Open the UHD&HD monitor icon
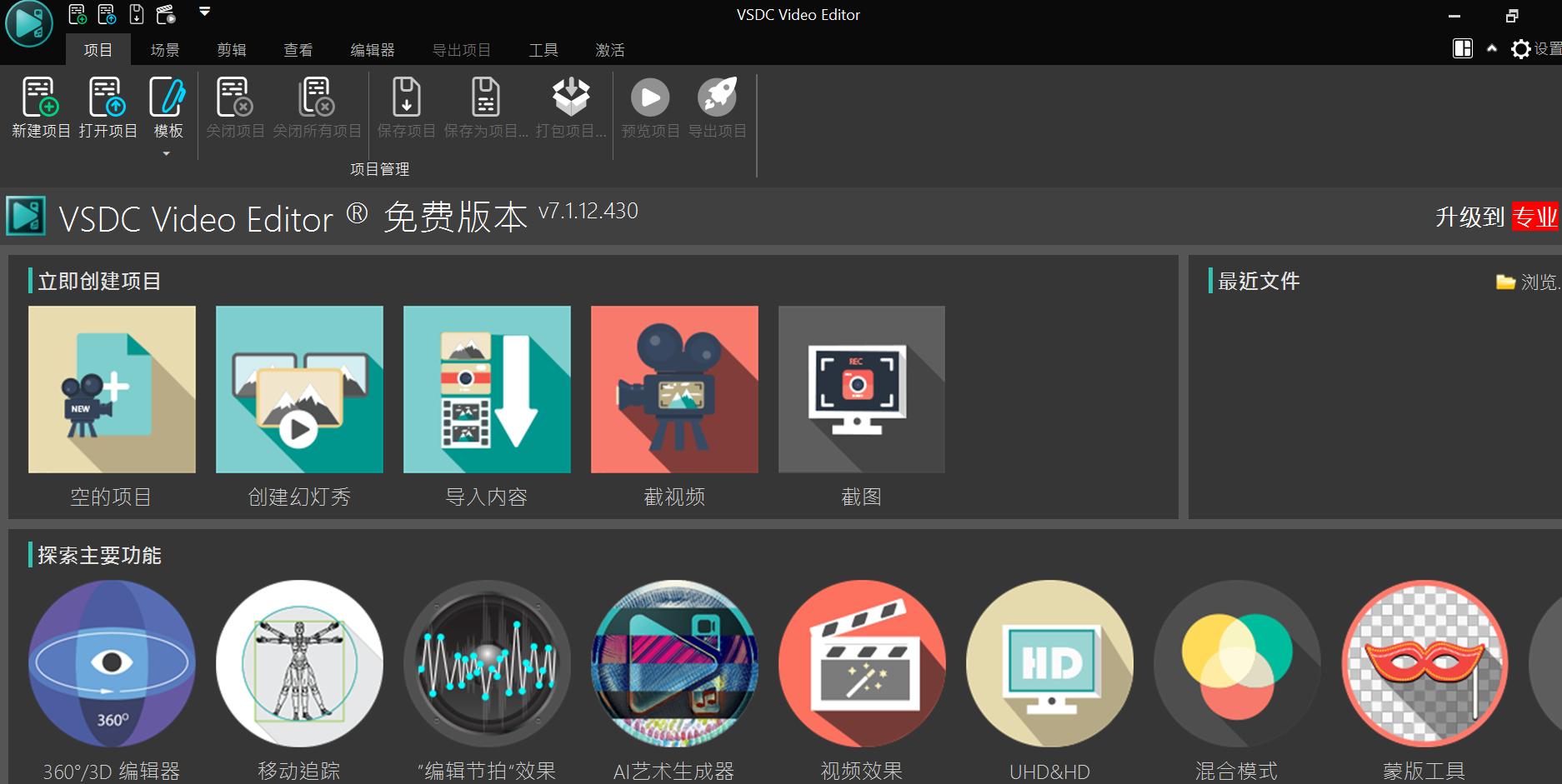 (x=1049, y=663)
